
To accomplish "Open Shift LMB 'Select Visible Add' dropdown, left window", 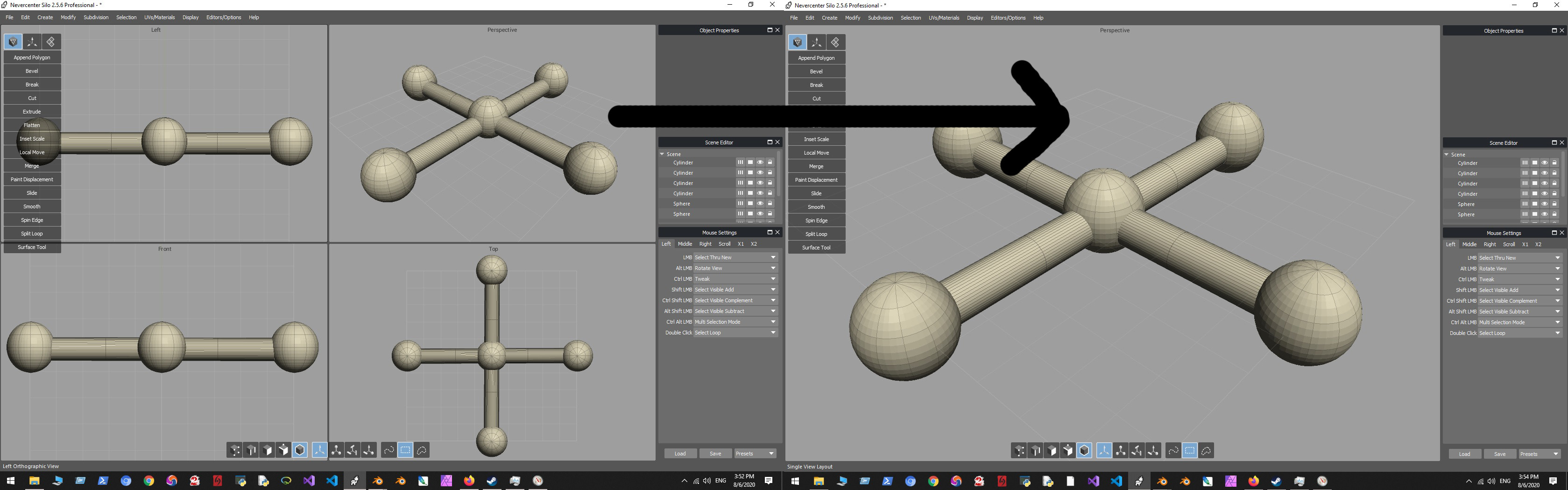I will 735,290.
